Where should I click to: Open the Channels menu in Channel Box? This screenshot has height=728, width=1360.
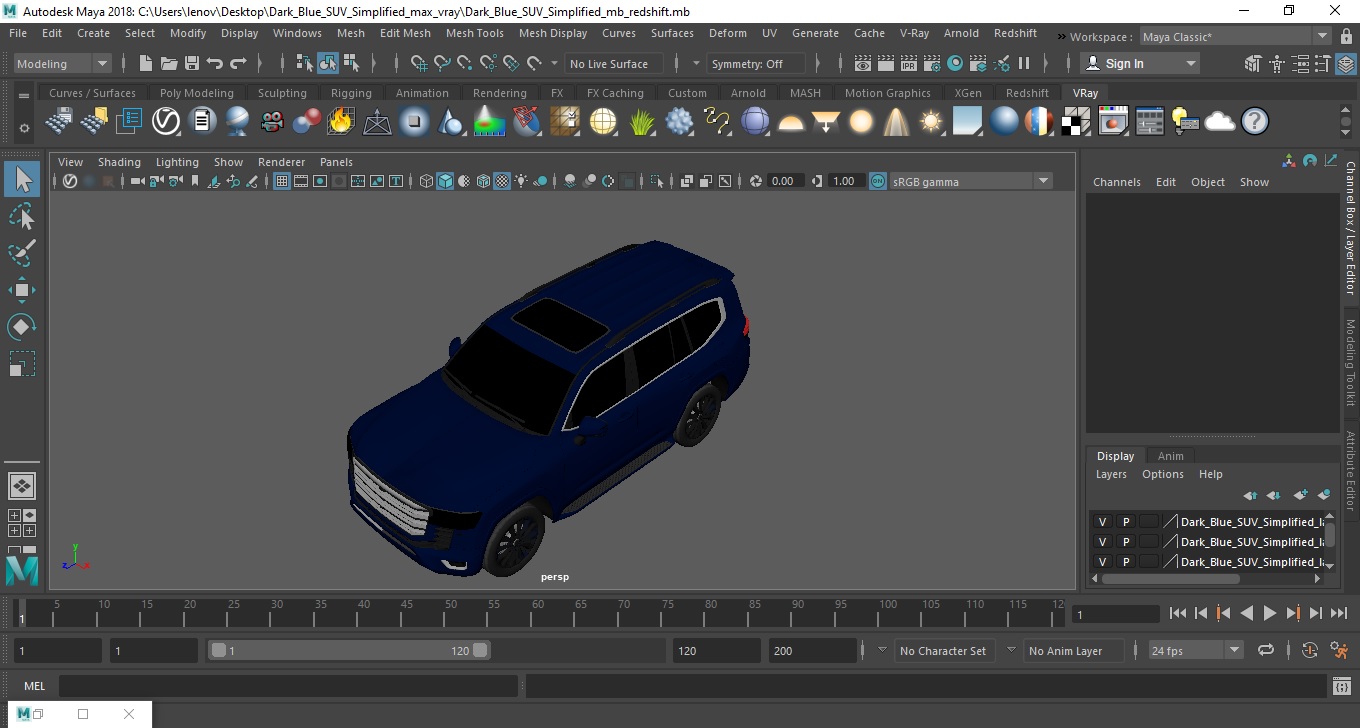pos(1116,182)
